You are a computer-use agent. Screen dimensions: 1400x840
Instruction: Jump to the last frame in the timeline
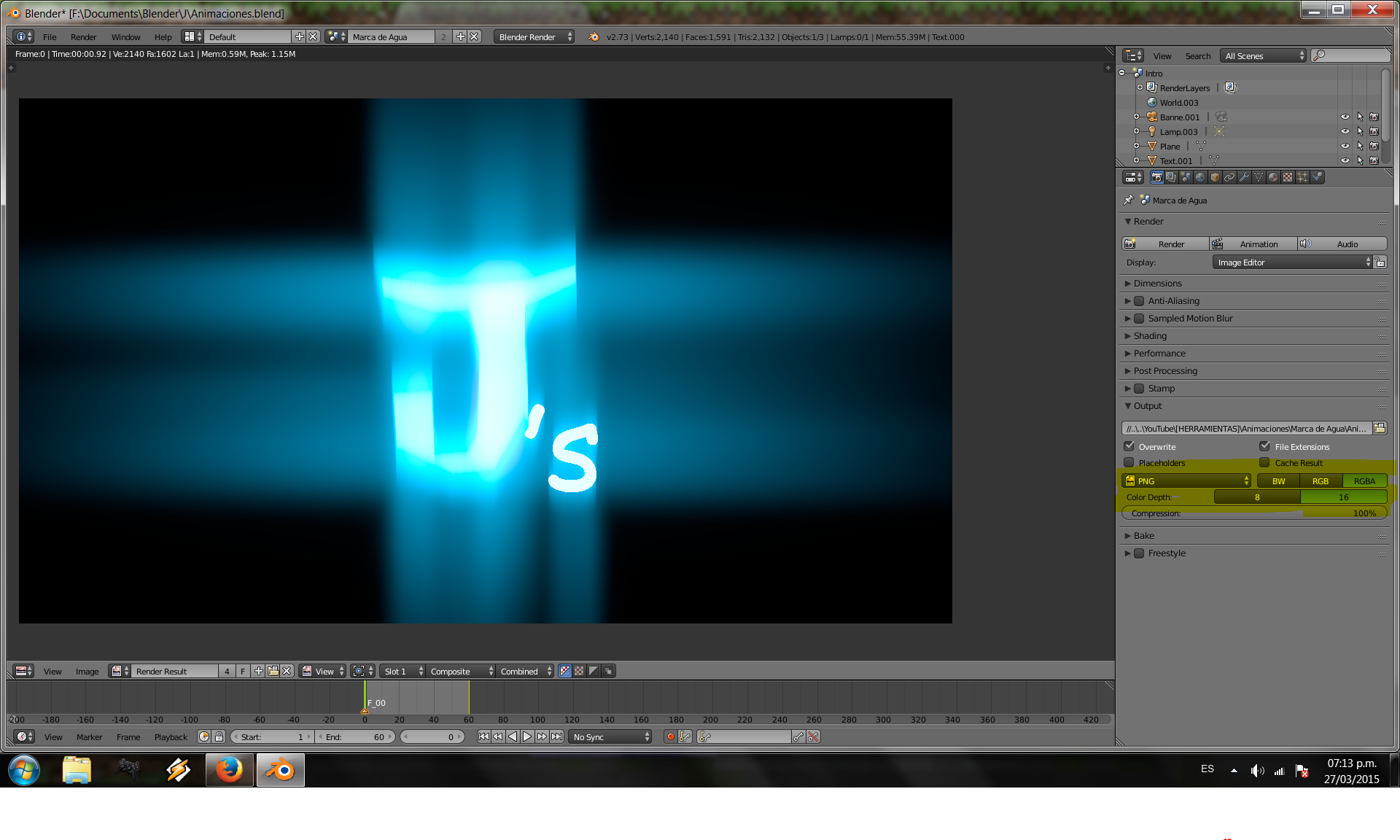click(x=557, y=737)
